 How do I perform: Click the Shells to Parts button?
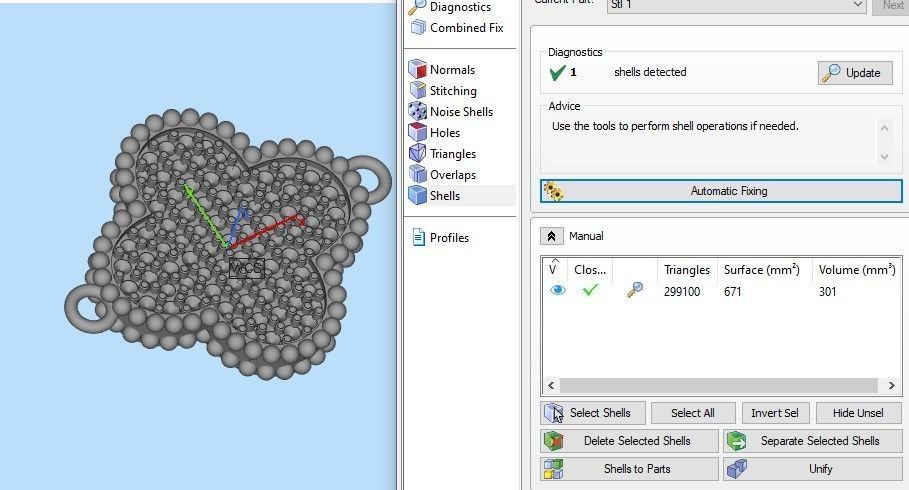coord(629,469)
